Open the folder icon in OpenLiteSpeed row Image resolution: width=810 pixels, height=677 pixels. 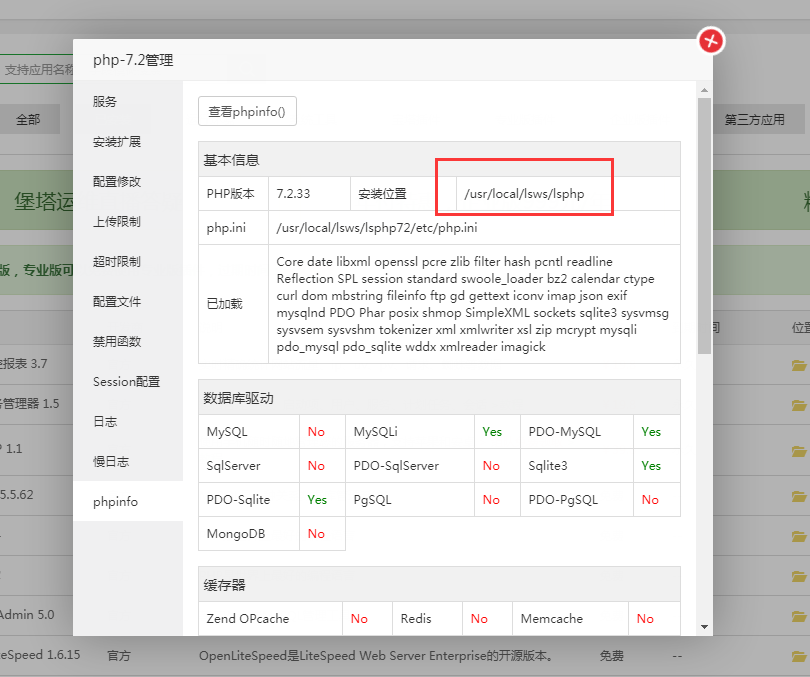point(798,656)
